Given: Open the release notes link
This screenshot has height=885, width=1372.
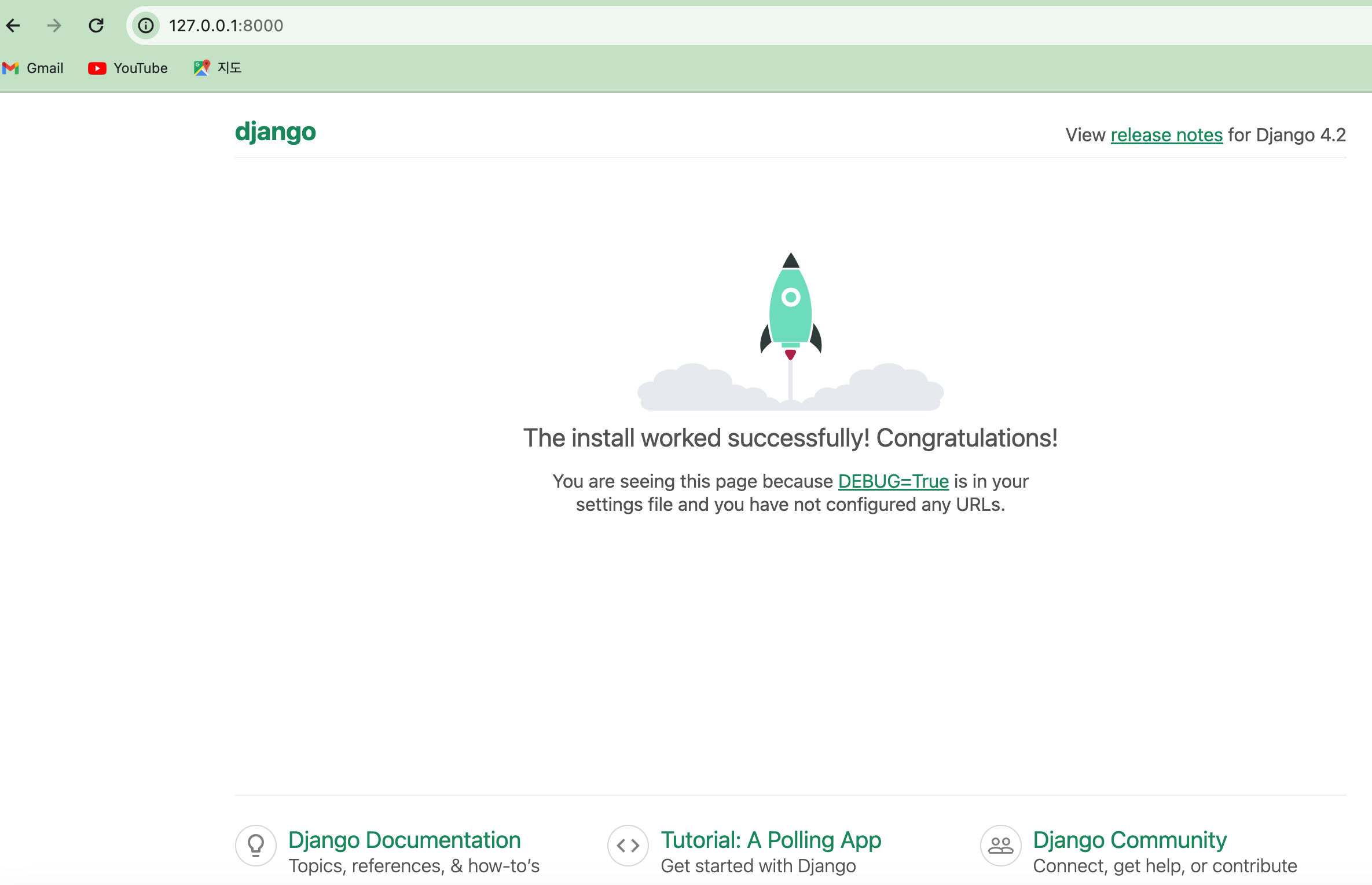Looking at the screenshot, I should pyautogui.click(x=1166, y=135).
